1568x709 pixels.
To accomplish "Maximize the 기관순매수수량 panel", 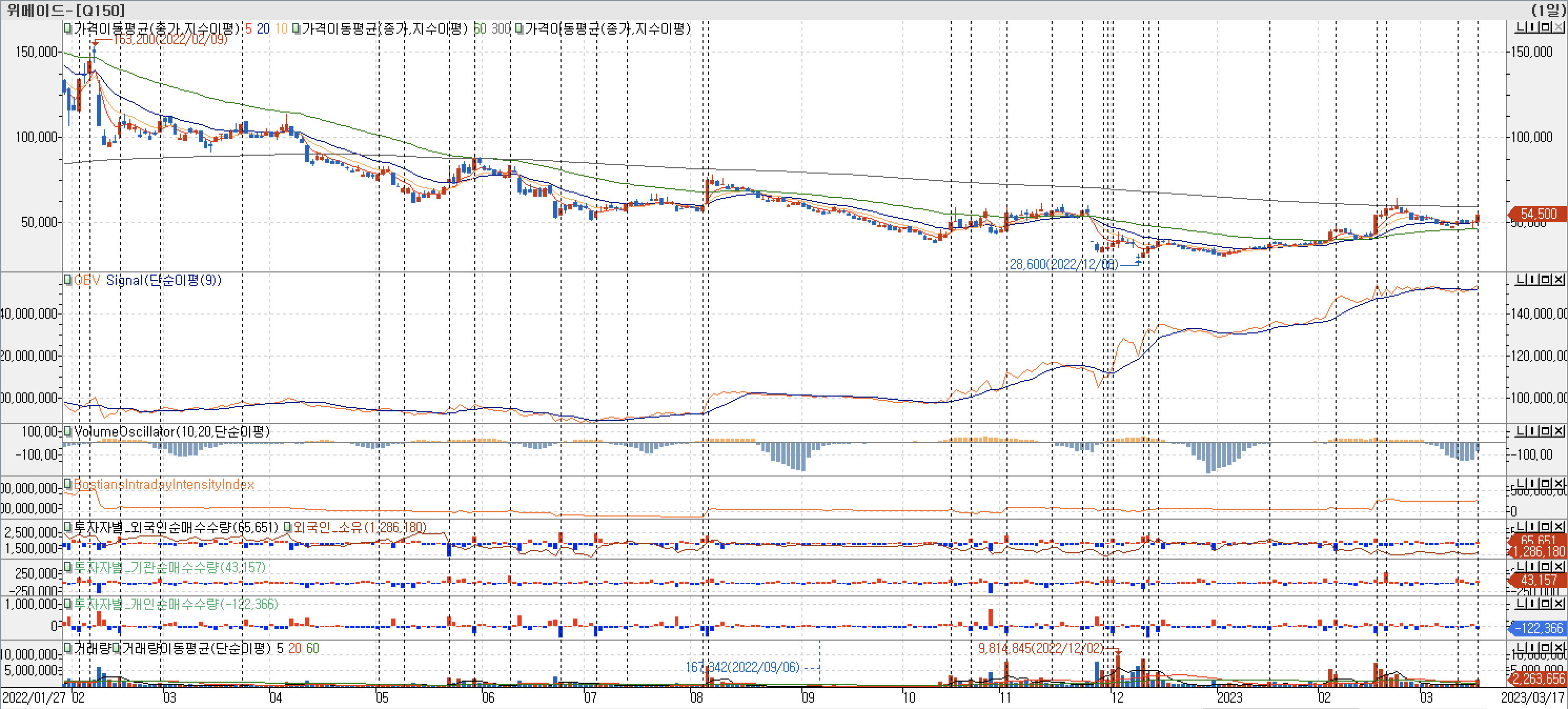I will point(1545,567).
